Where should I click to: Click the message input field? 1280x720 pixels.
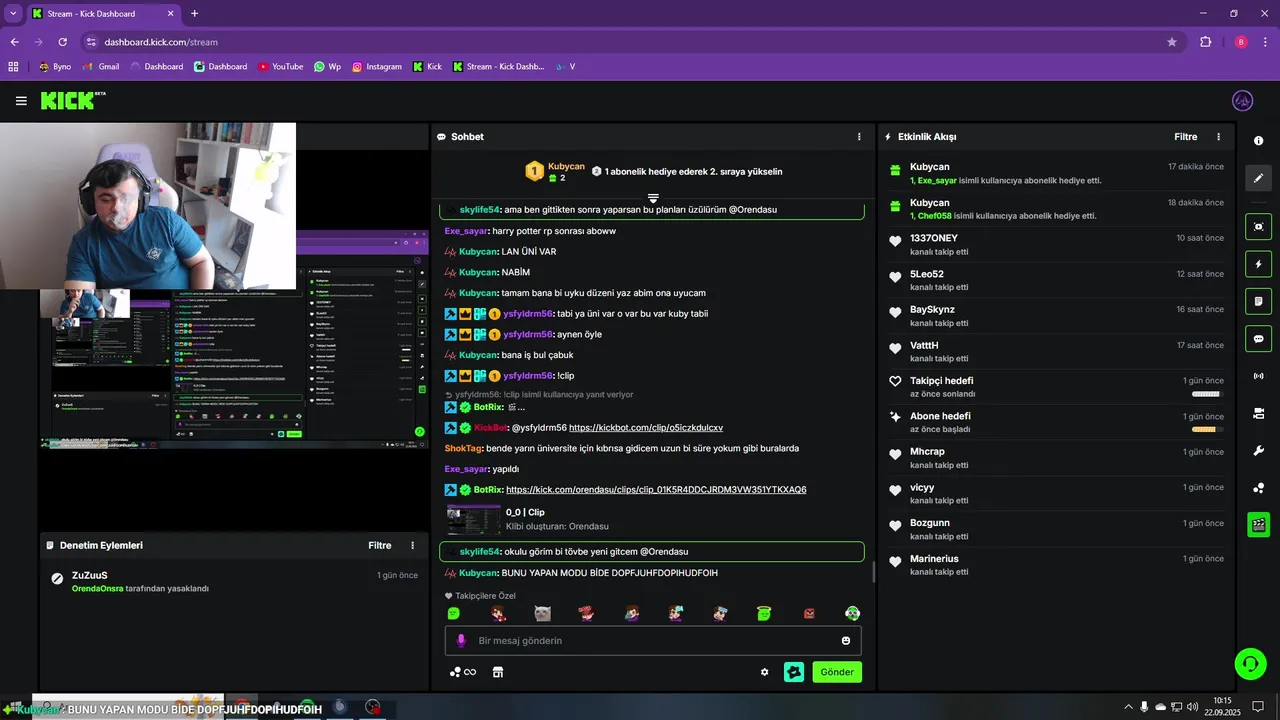tap(653, 641)
